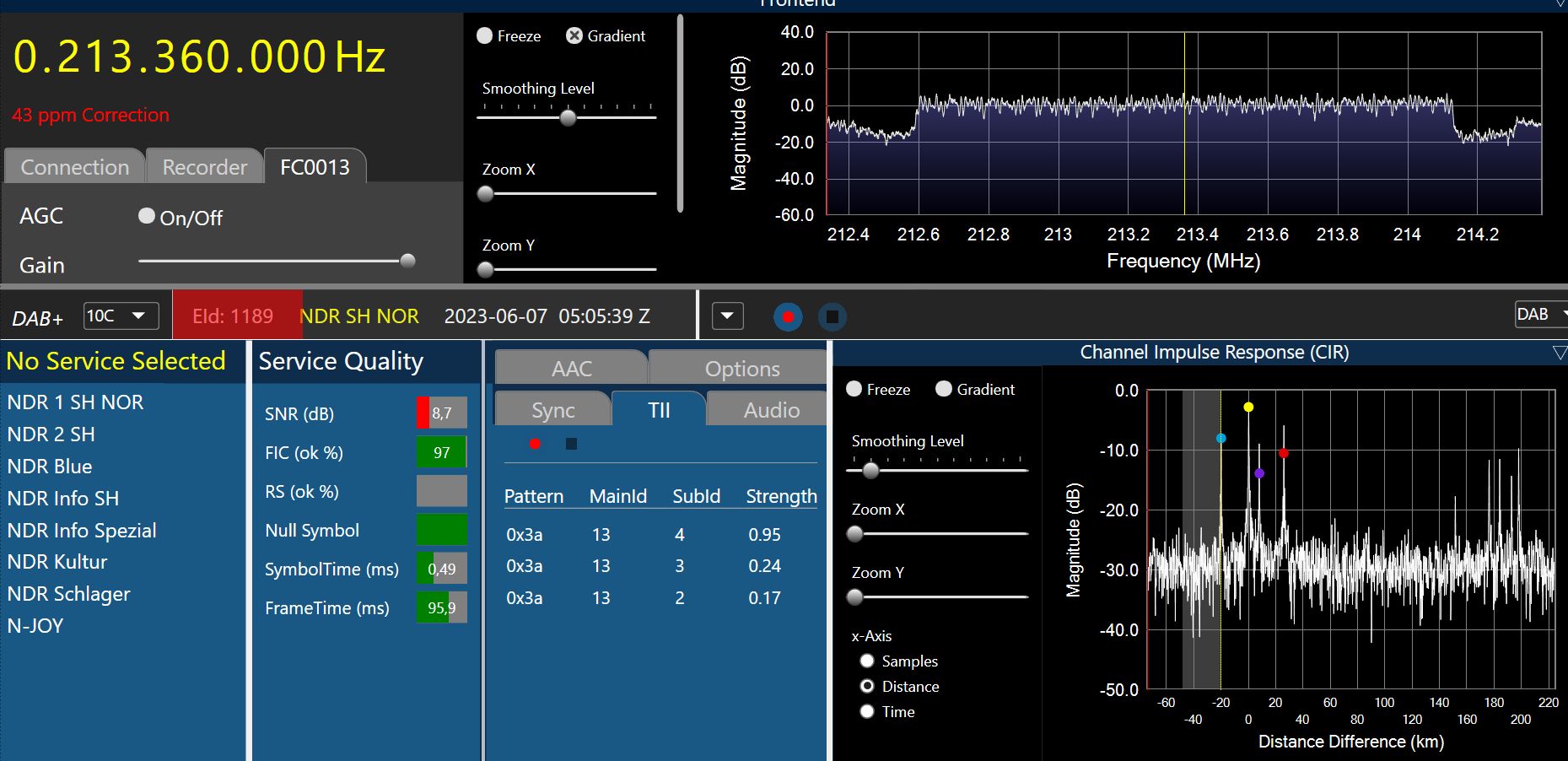This screenshot has height=761, width=1568.
Task: Select the N-JOY service
Action: 35,626
